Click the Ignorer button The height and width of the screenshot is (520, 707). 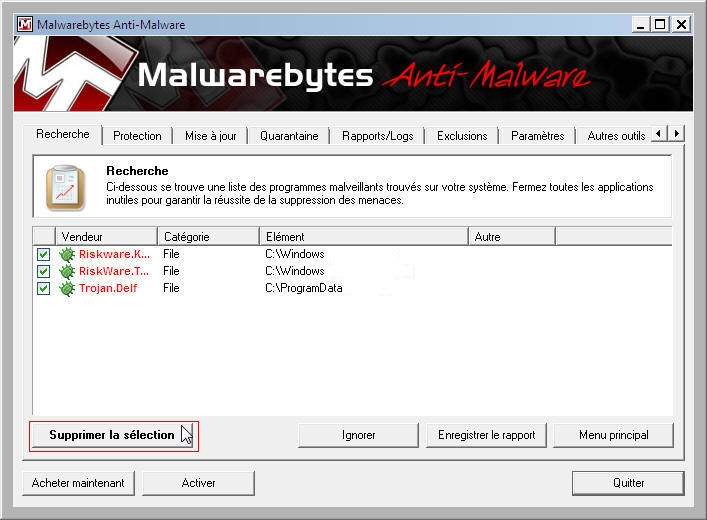point(358,435)
